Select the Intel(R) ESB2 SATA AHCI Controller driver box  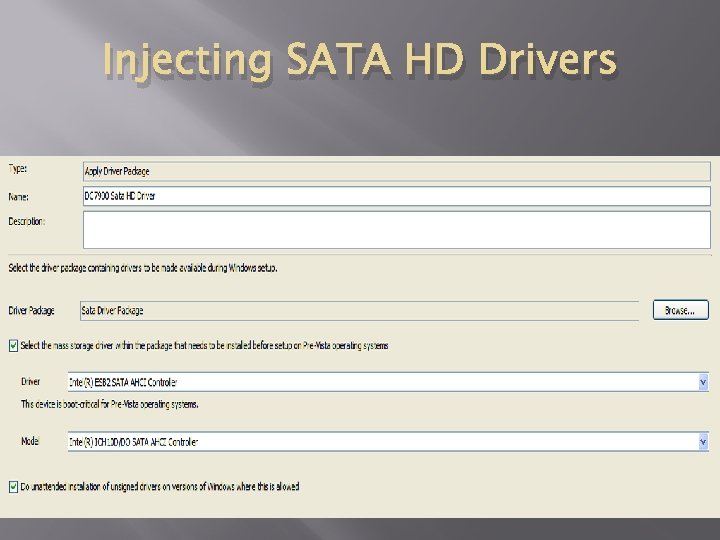388,382
